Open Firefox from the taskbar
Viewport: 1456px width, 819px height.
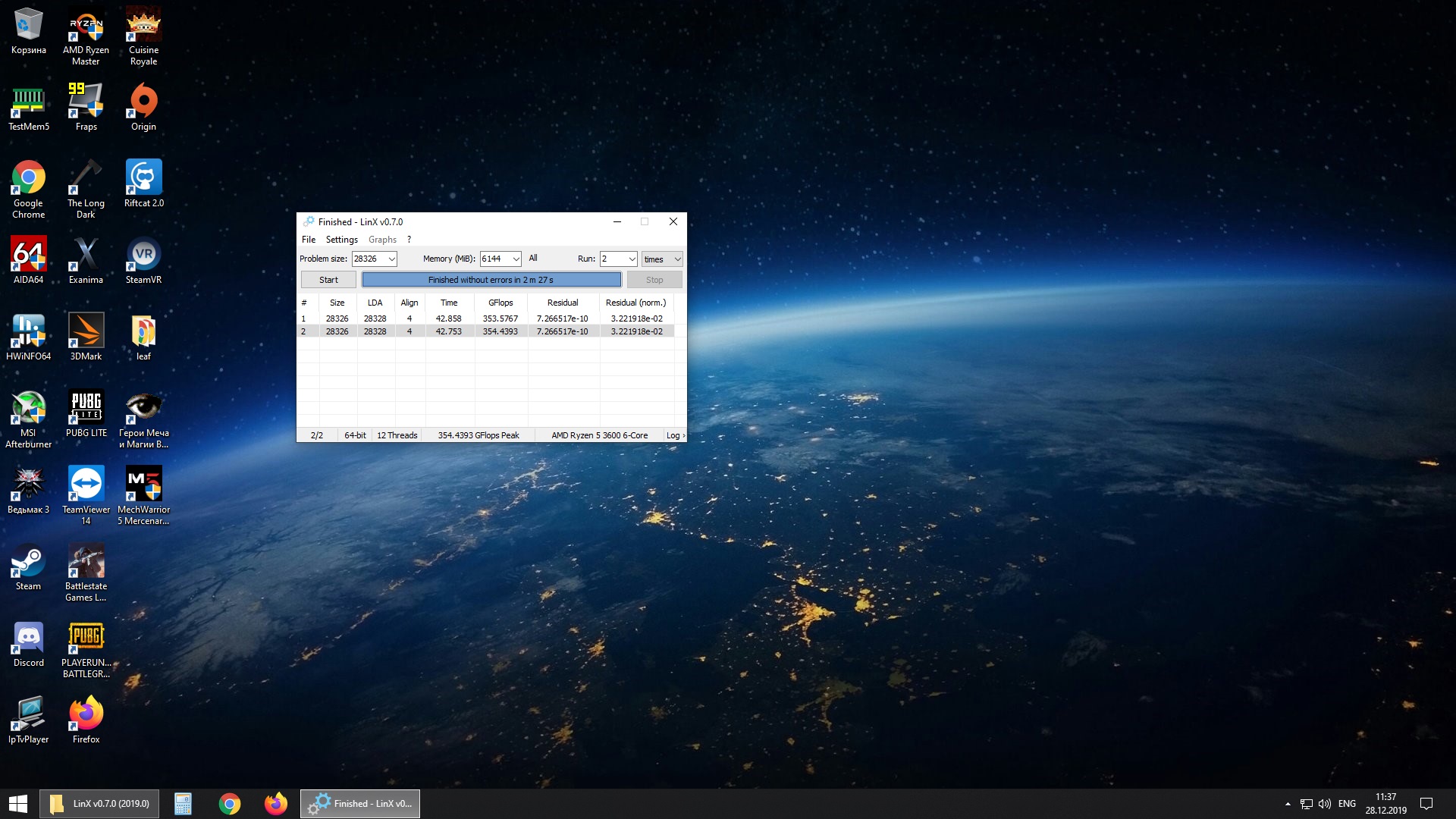point(275,804)
